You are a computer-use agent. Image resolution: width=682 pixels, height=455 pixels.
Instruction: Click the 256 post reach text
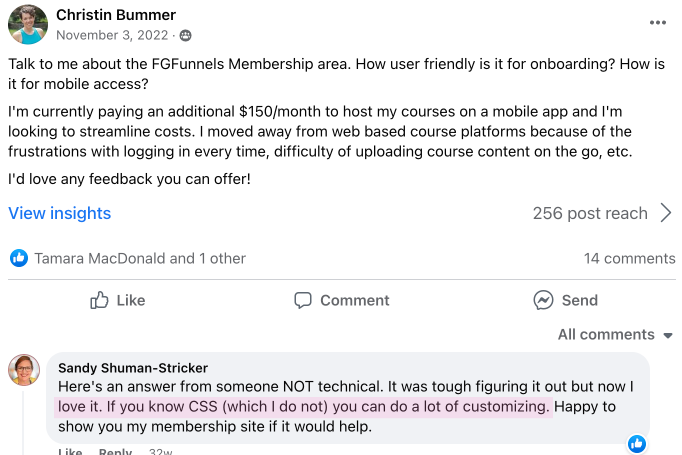click(590, 213)
